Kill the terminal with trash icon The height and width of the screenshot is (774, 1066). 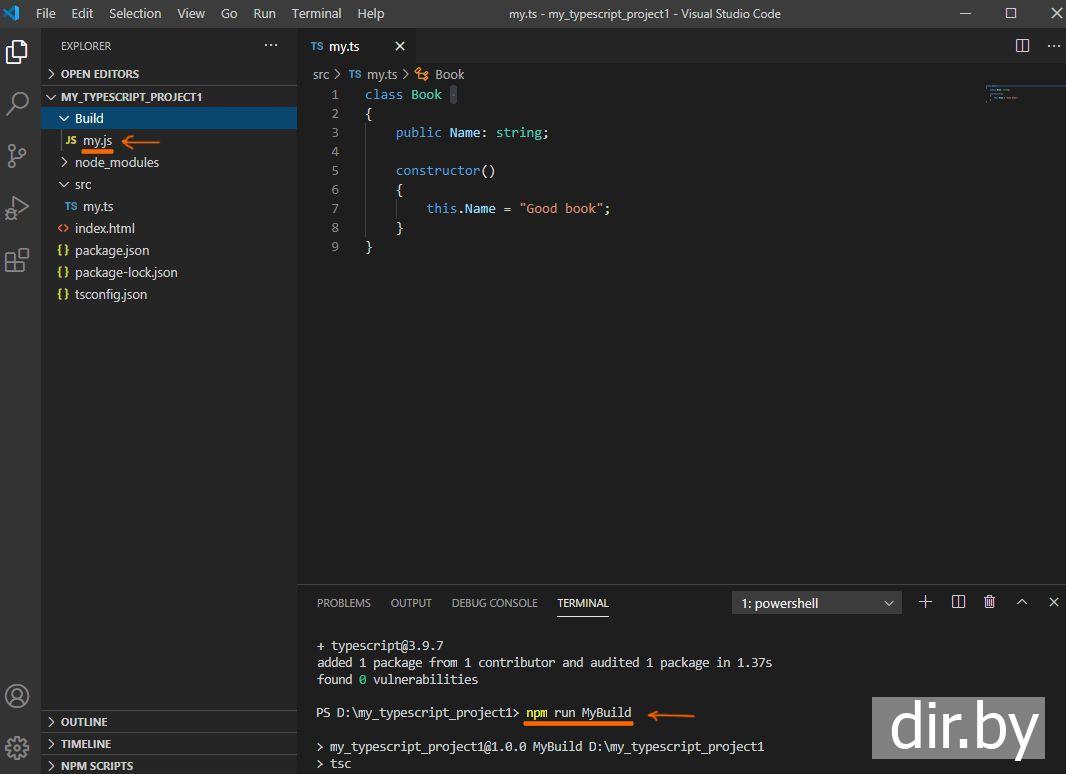pyautogui.click(x=989, y=602)
